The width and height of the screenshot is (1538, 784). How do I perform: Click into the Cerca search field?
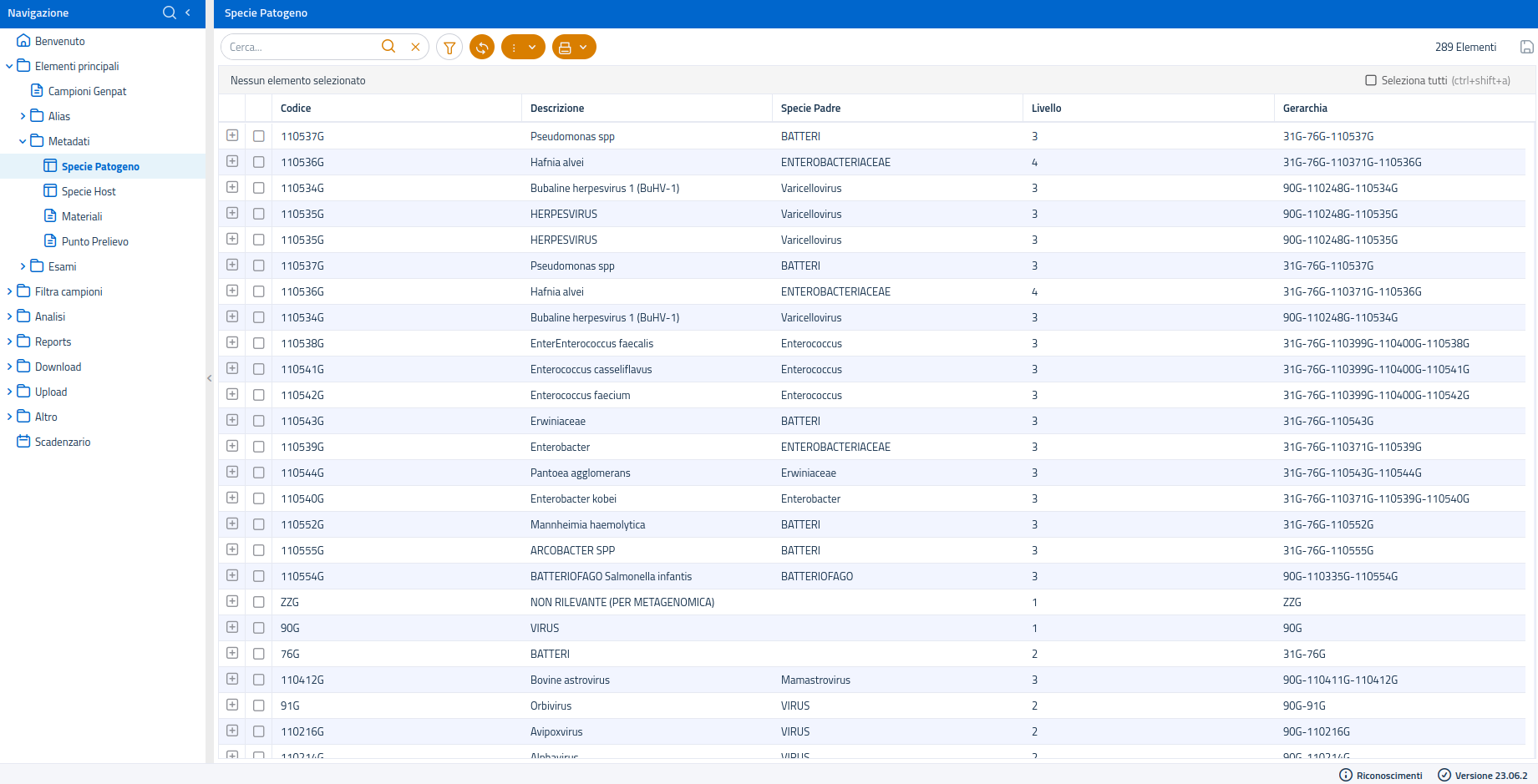[301, 48]
